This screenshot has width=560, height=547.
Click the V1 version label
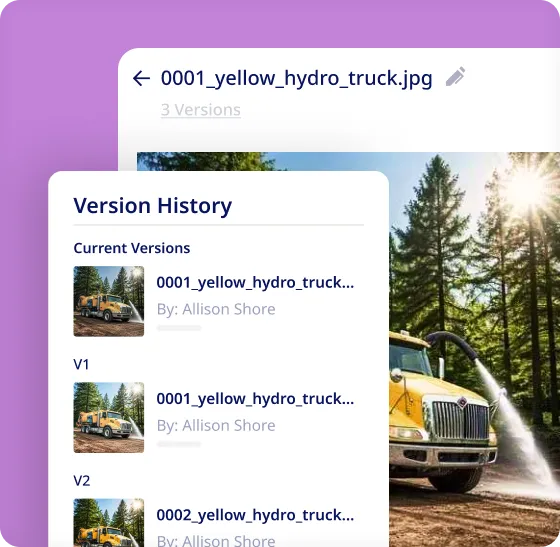(81, 365)
